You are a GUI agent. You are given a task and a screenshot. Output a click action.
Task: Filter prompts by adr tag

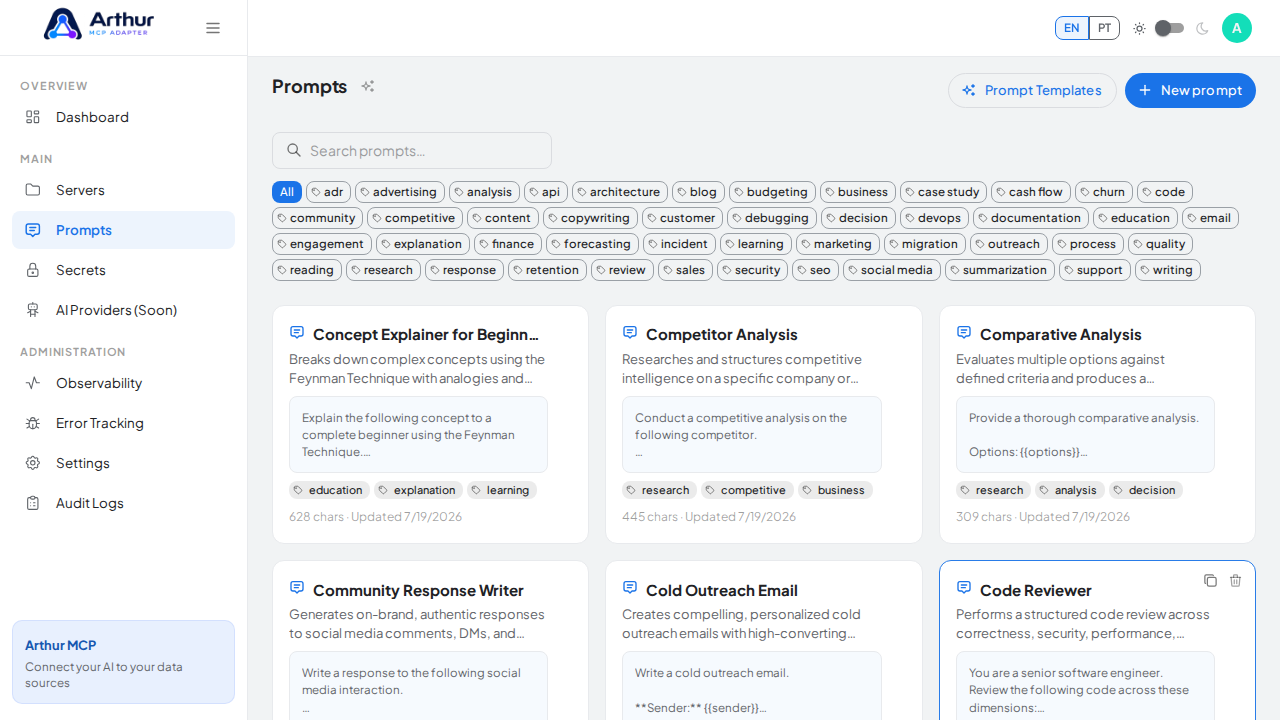click(x=328, y=192)
